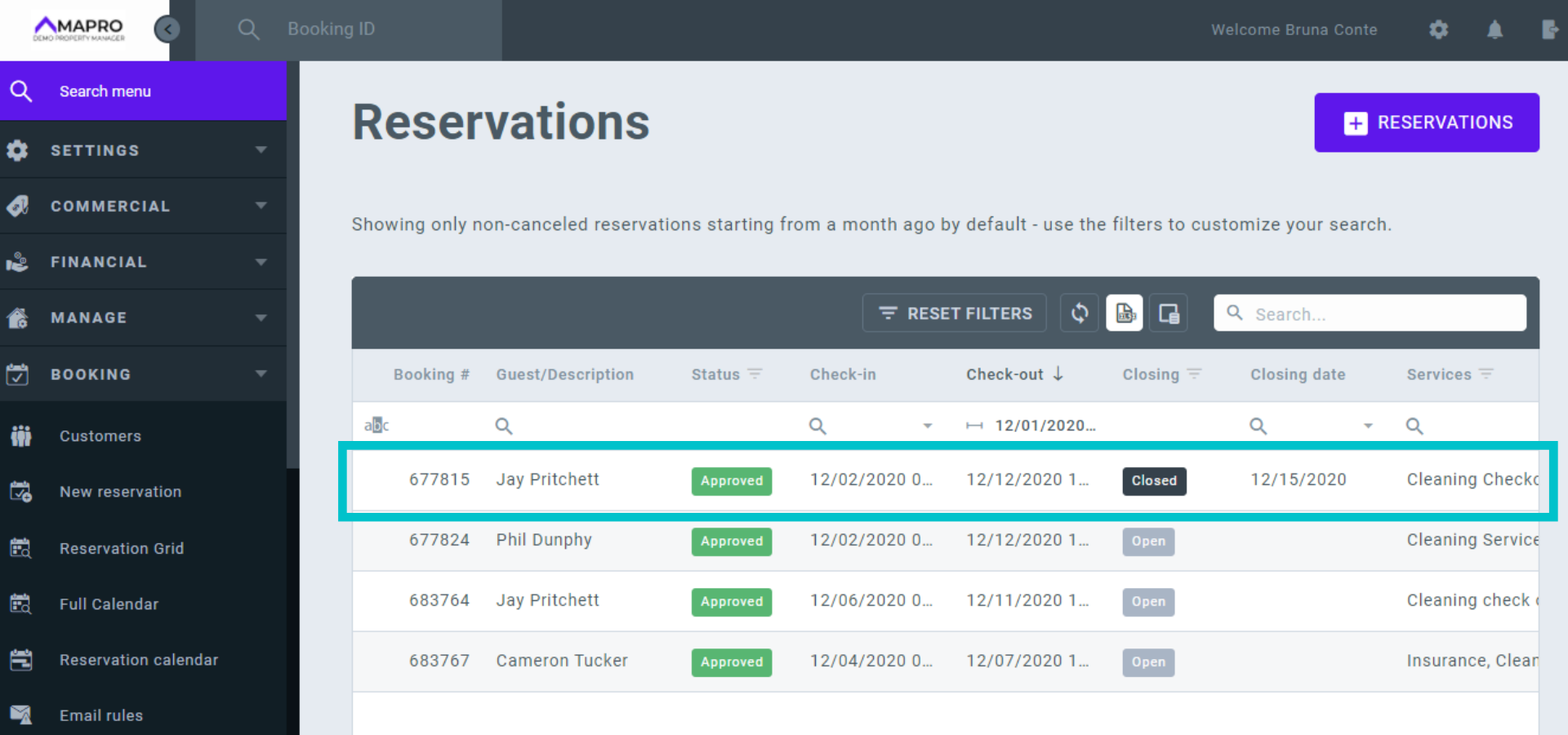Click the Status column filter icon

click(755, 374)
